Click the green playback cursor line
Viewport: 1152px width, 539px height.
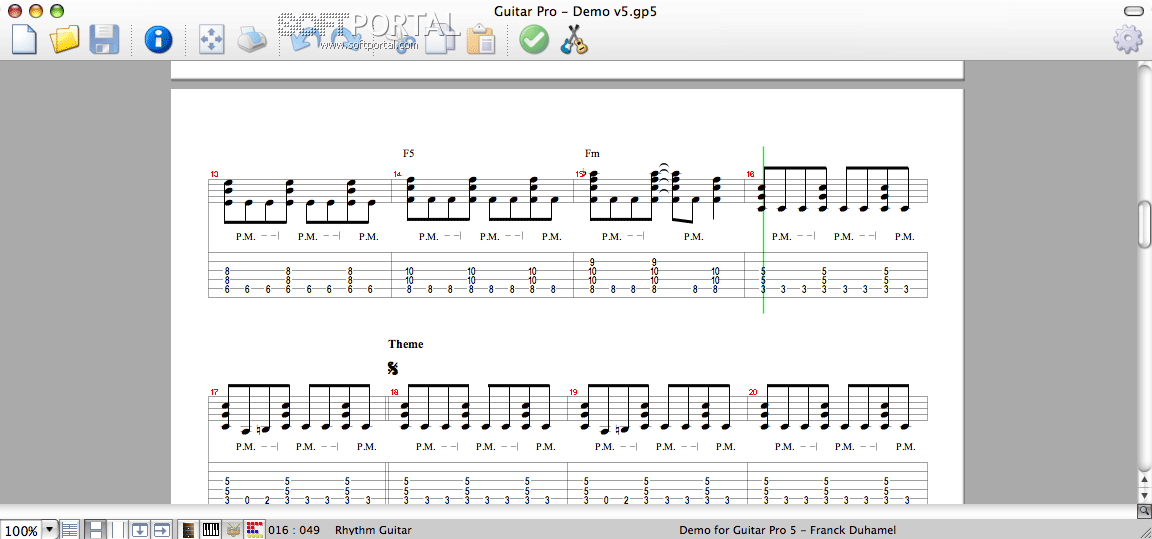[763, 230]
